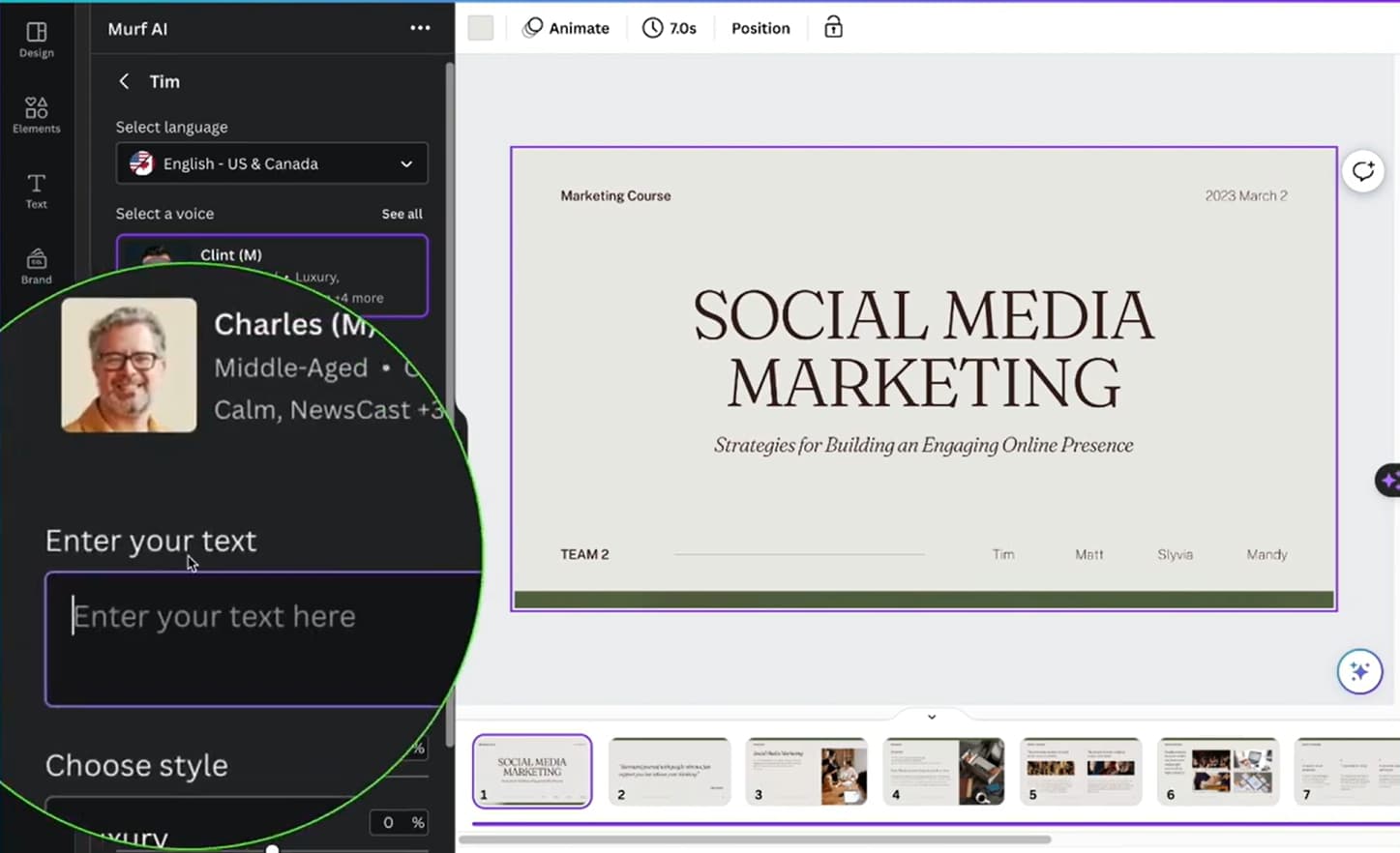Click the name Slyvia on the slide
The height and width of the screenshot is (853, 1400).
[x=1176, y=554]
